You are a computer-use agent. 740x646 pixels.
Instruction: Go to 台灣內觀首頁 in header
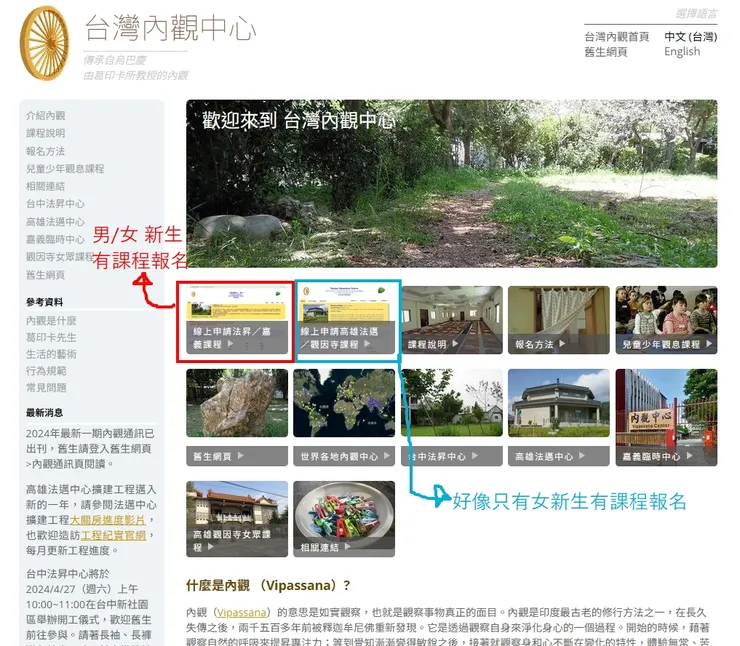616,37
